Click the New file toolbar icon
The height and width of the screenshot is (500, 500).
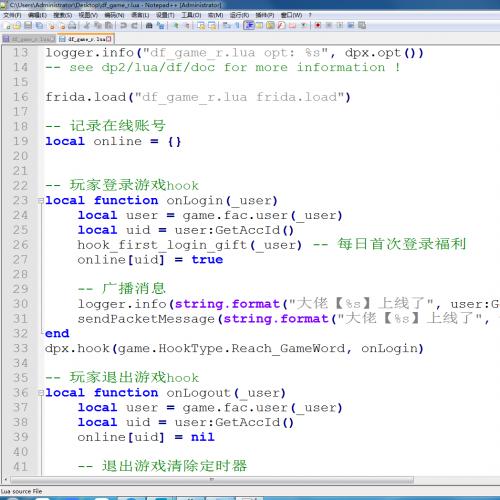(7, 25)
